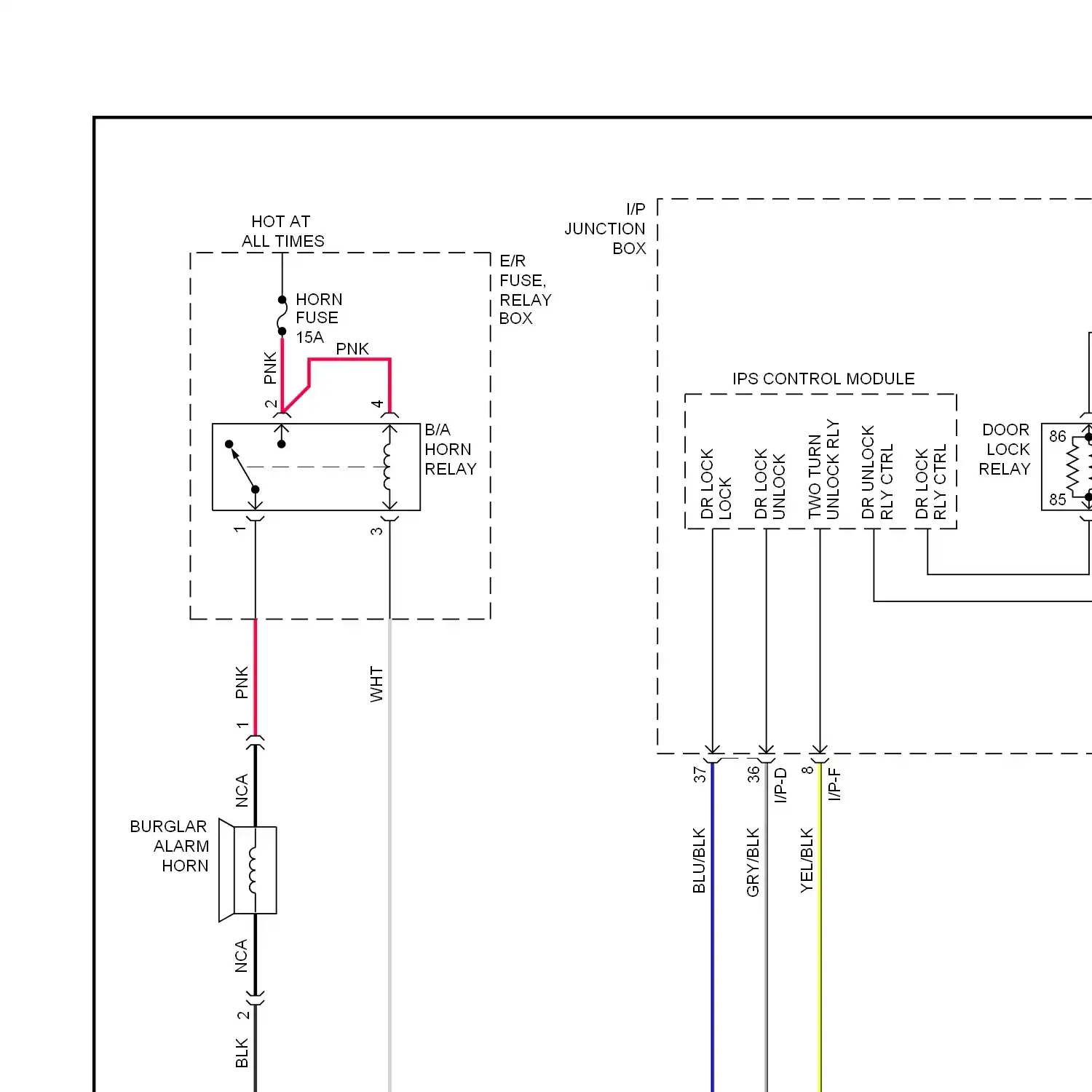Select the 'HORN FUSE 15A' label
Image resolution: width=1092 pixels, height=1092 pixels.
(319, 318)
